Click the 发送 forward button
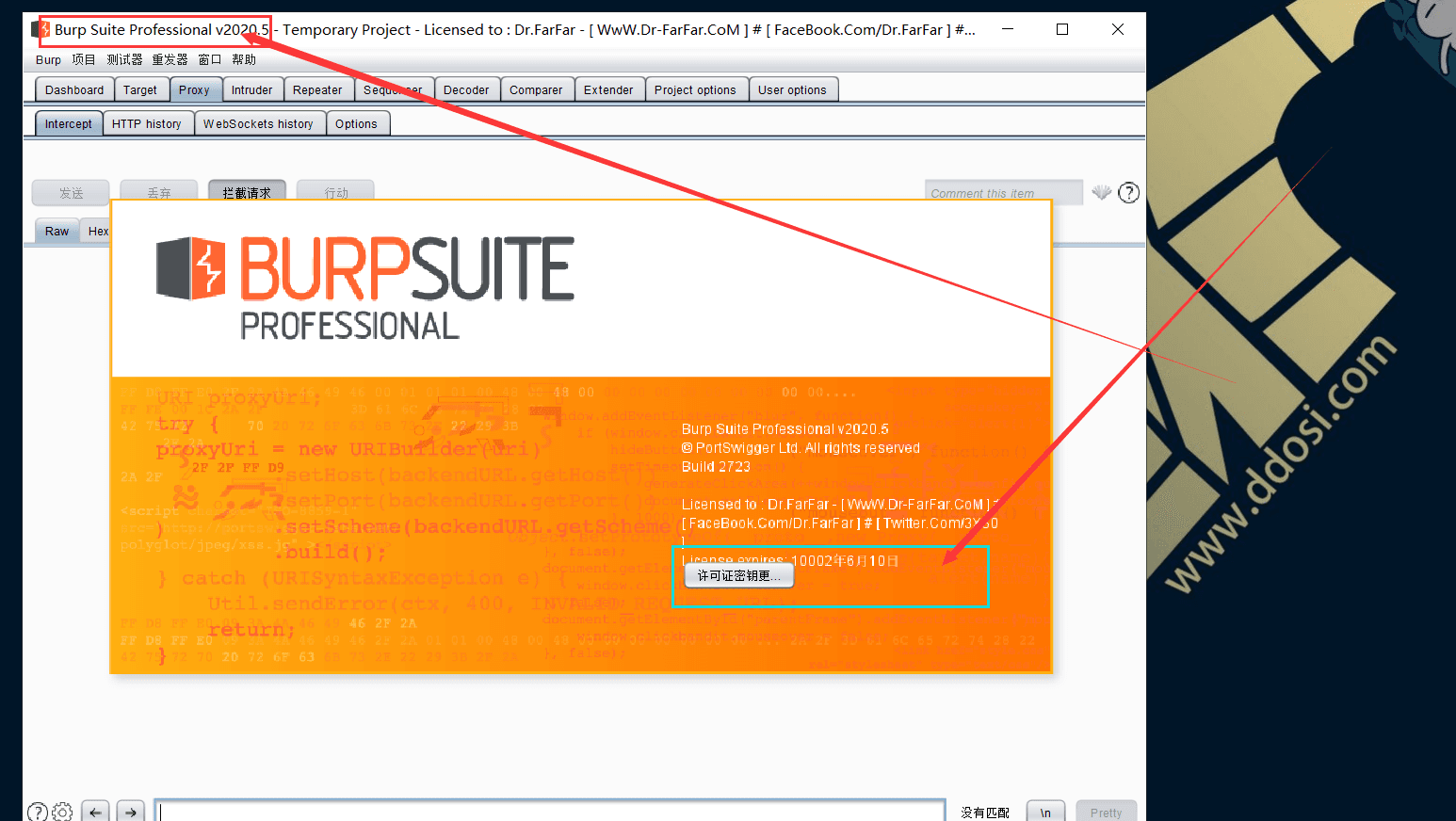The image size is (1456, 821). point(71,192)
